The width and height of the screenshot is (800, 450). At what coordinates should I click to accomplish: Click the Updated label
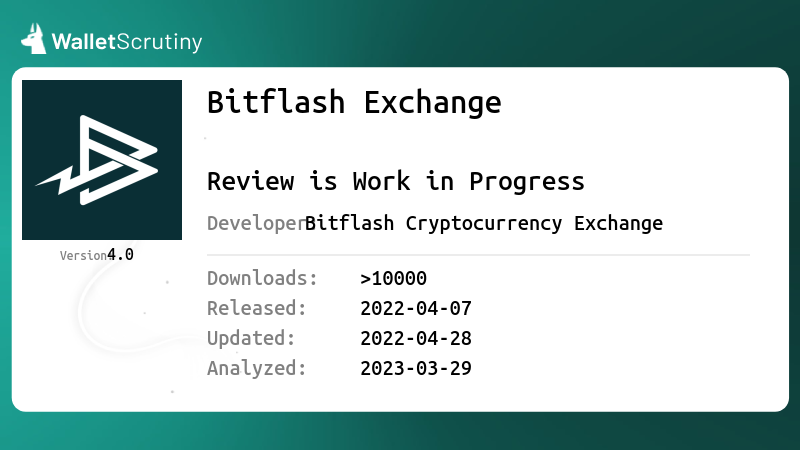[x=251, y=338]
